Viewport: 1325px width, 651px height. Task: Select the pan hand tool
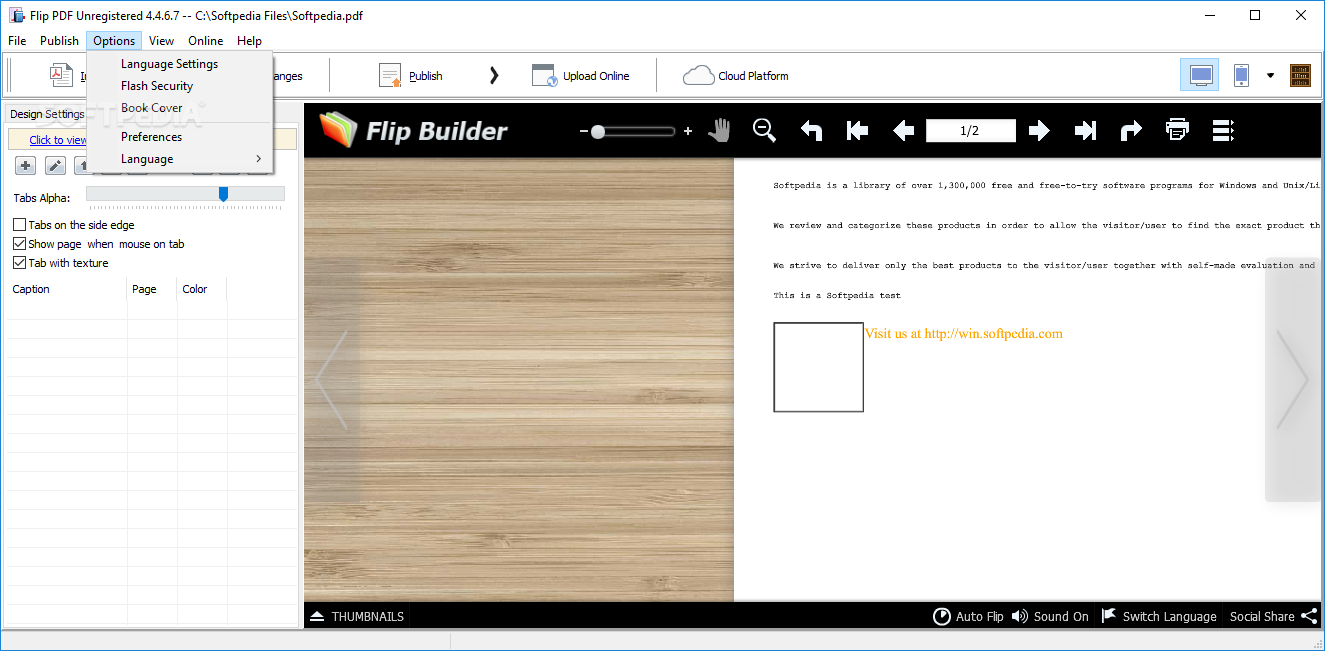pos(719,130)
